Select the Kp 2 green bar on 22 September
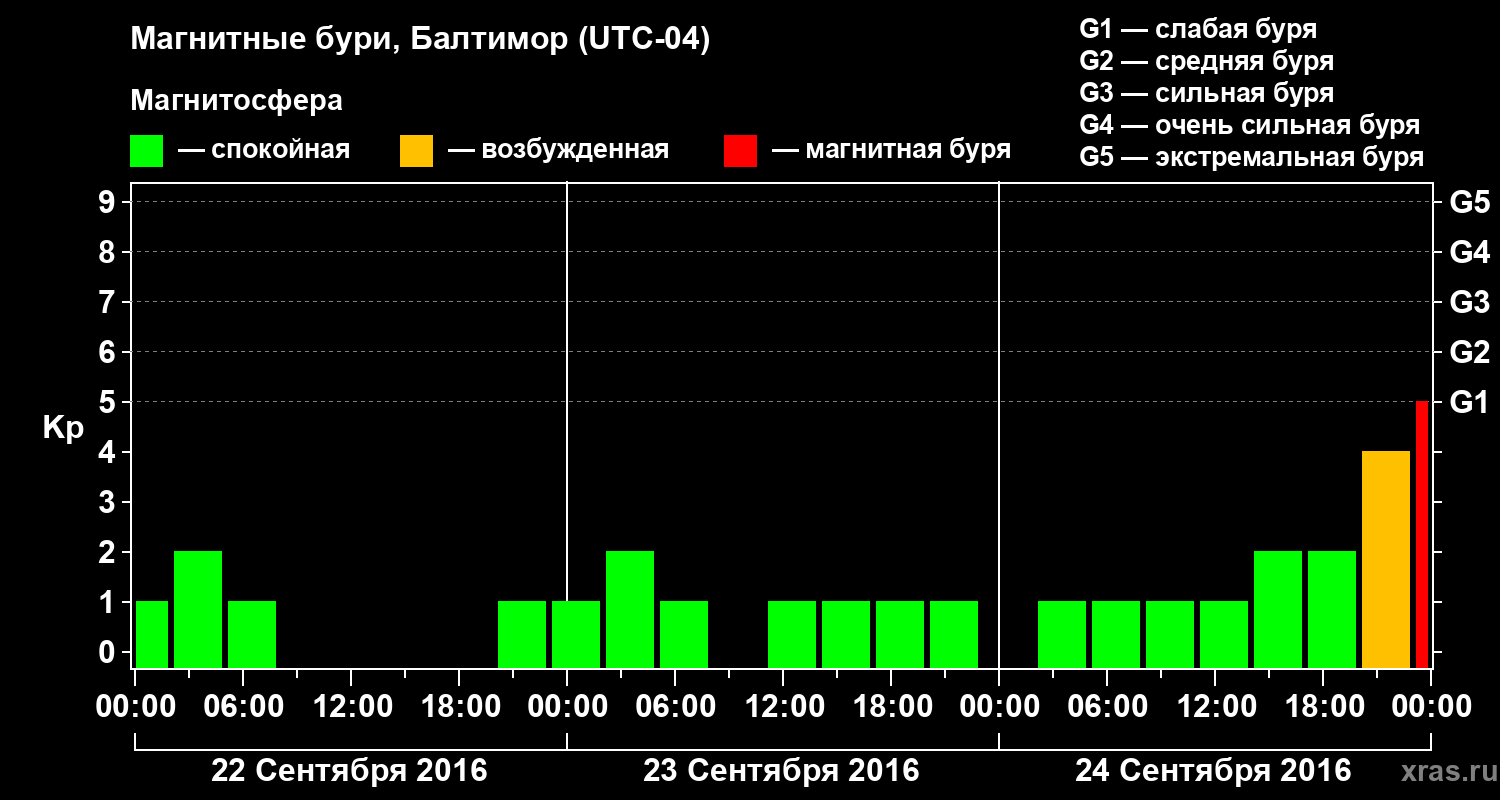Viewport: 1500px width, 800px height. coord(198,609)
